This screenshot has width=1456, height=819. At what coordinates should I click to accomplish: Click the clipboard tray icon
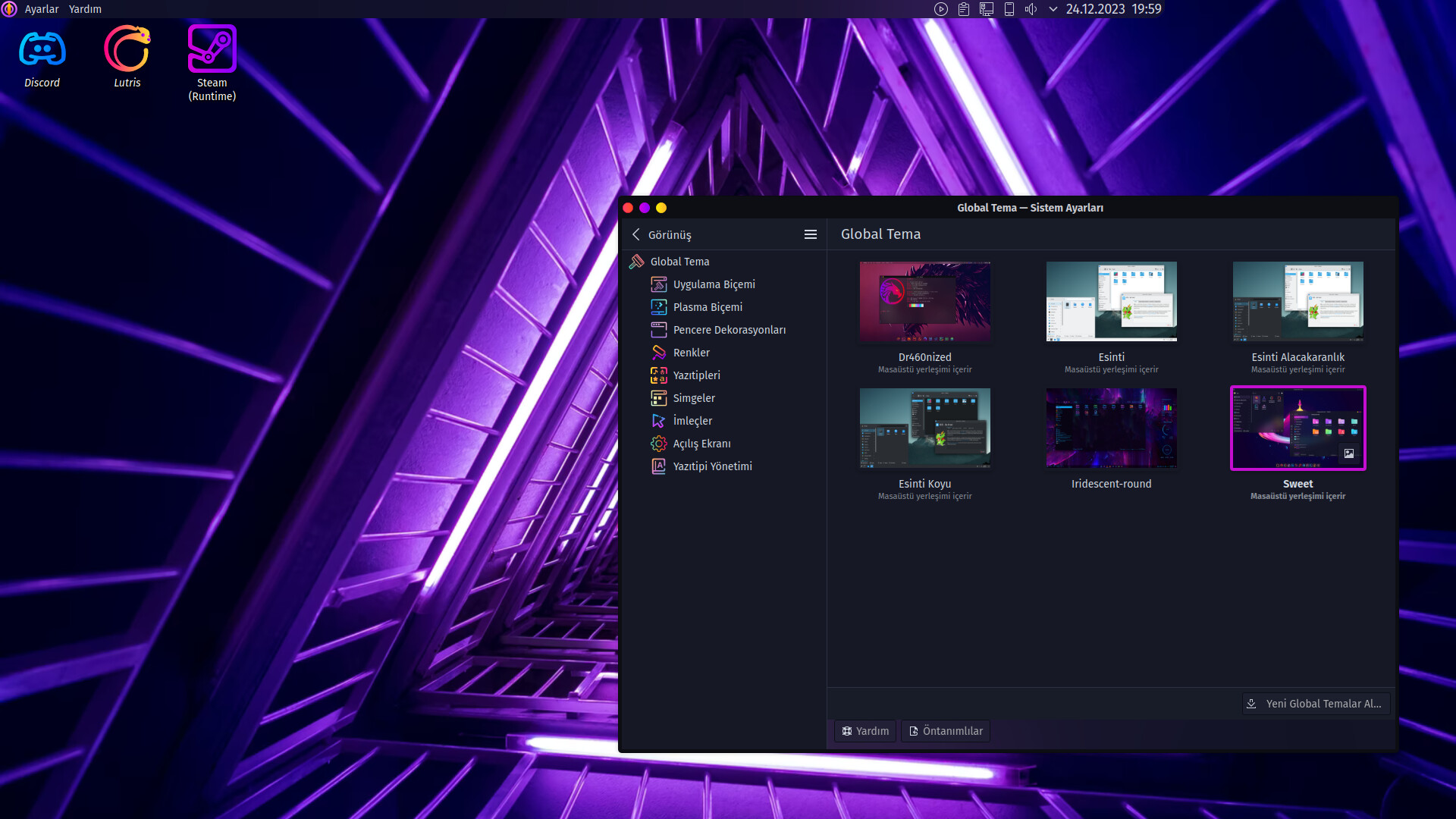coord(963,9)
